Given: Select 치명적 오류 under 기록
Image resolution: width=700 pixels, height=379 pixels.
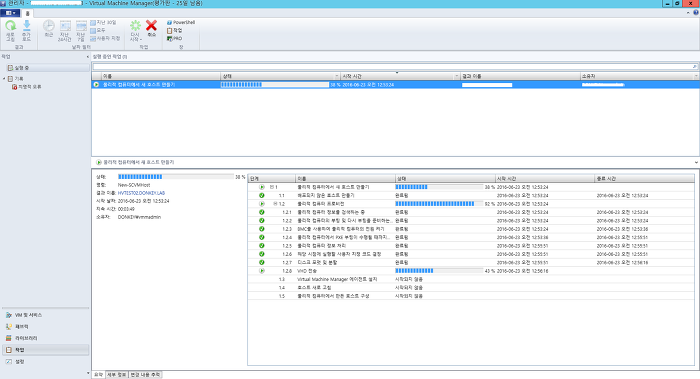Looking at the screenshot, I should click(x=27, y=87).
